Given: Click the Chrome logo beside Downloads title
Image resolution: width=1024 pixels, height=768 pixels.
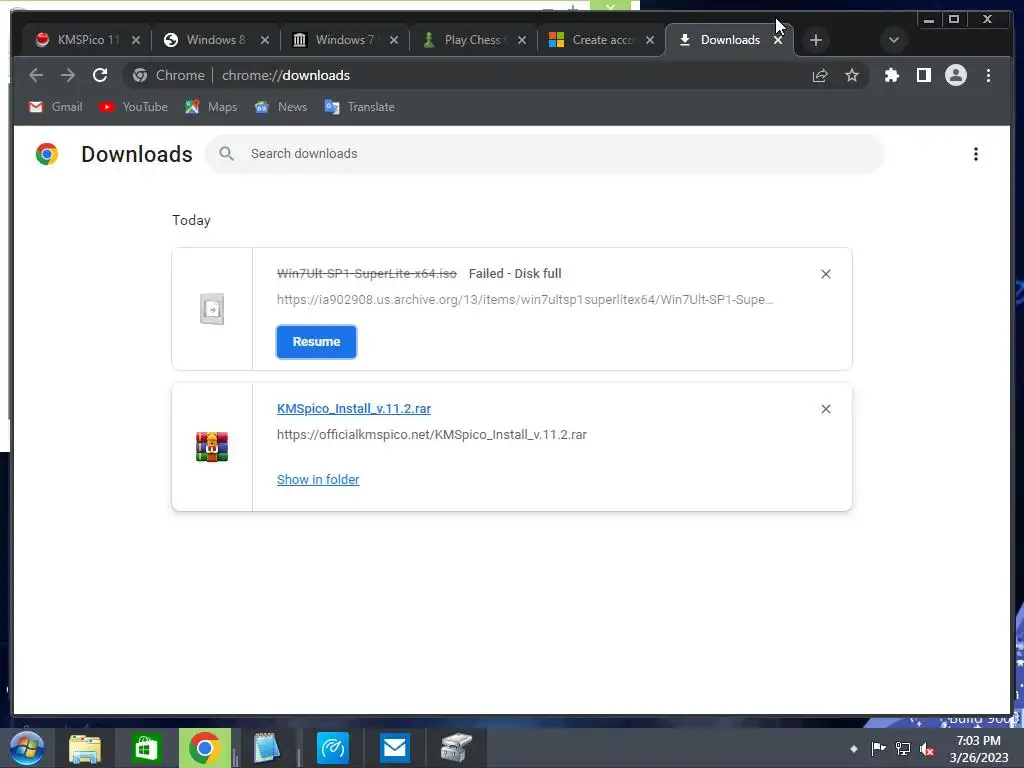Looking at the screenshot, I should point(47,154).
